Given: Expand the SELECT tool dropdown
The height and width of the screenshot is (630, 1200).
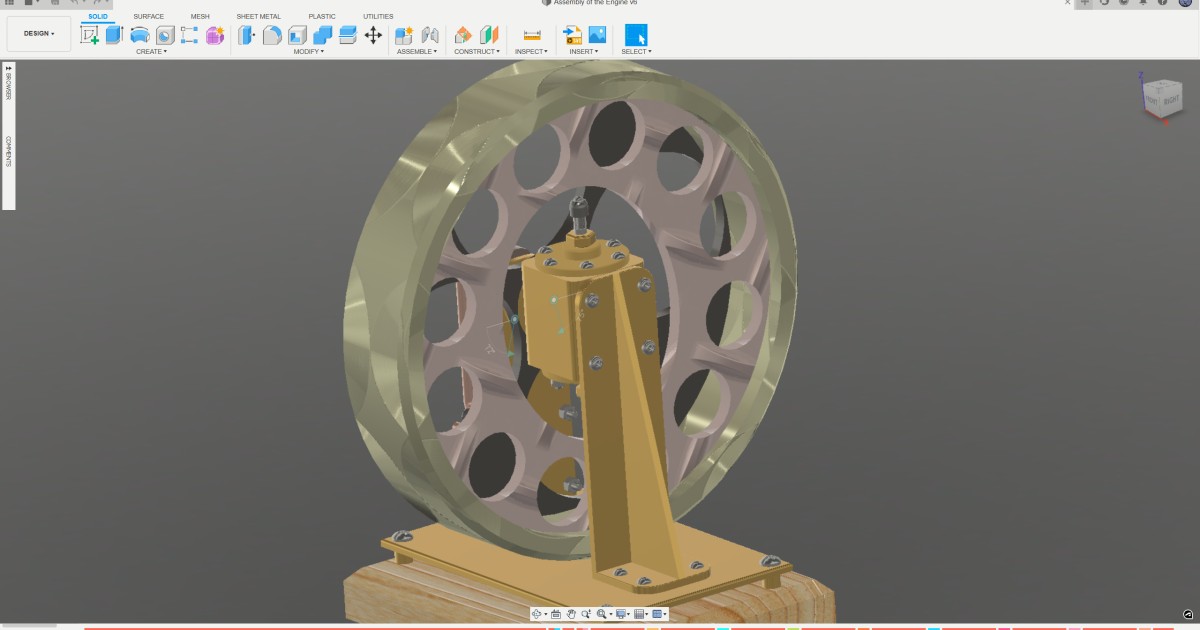Looking at the screenshot, I should pyautogui.click(x=633, y=51).
